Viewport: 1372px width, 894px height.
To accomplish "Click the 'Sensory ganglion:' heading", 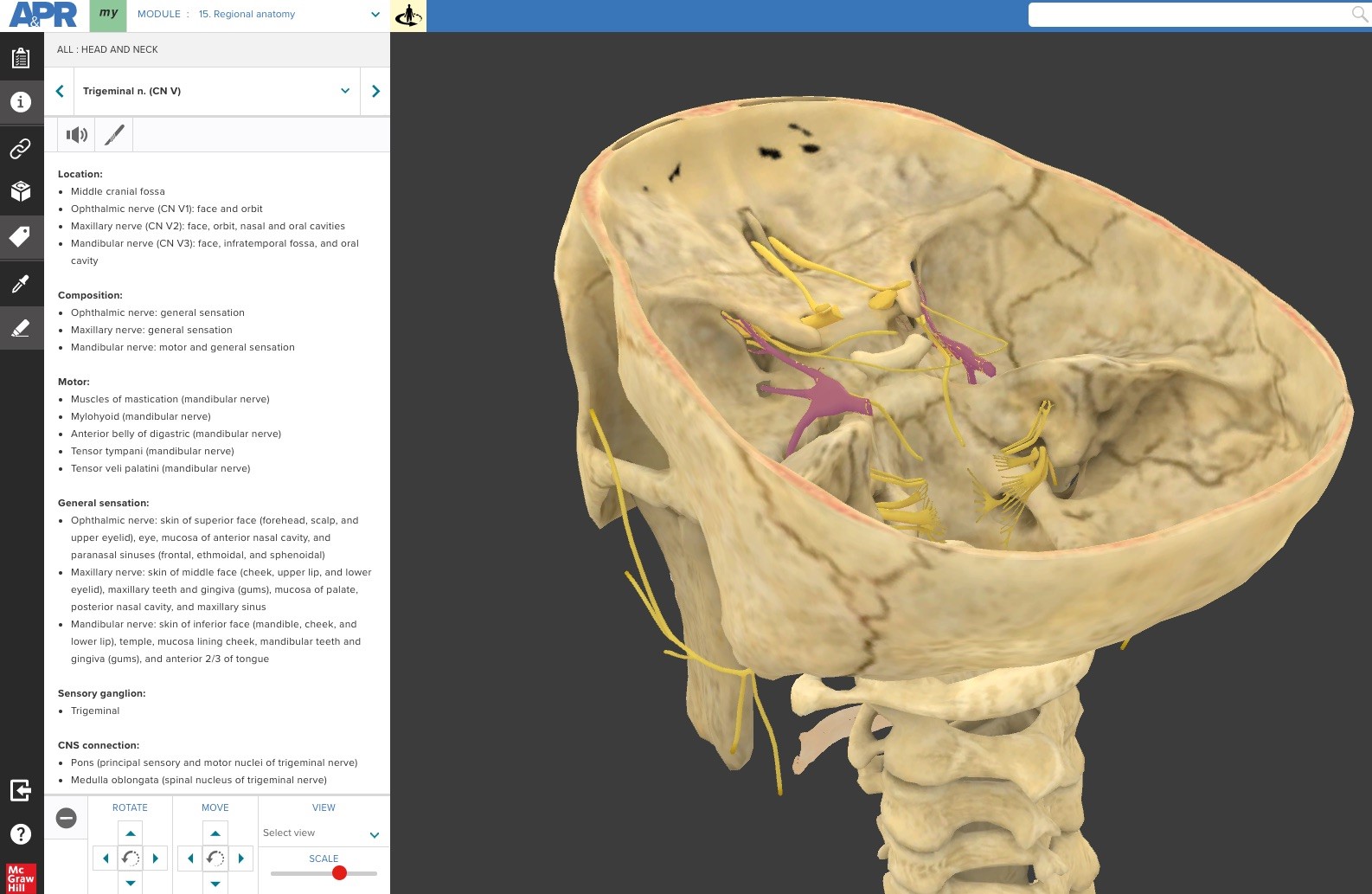I will (101, 693).
